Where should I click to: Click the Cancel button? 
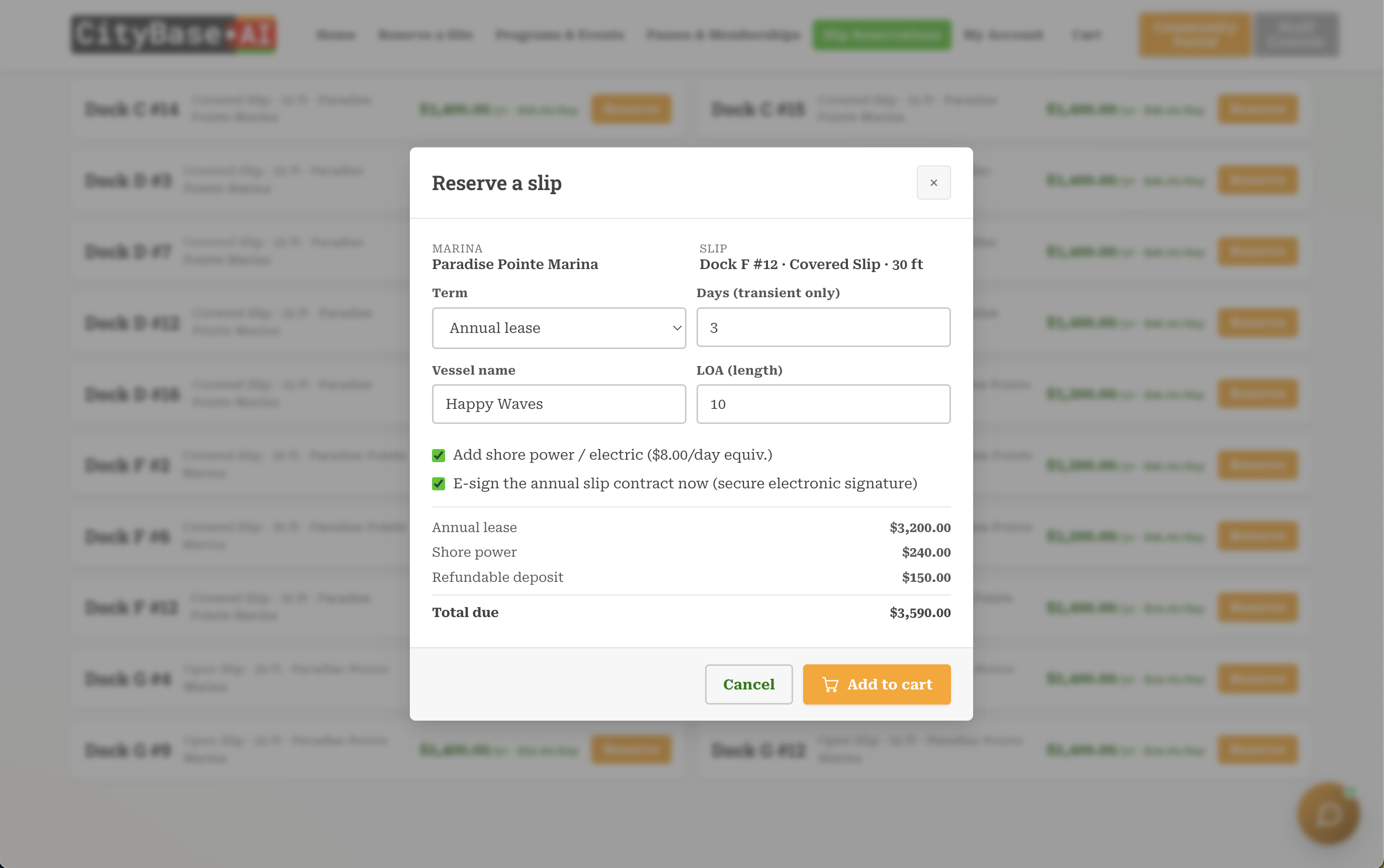[x=748, y=684]
